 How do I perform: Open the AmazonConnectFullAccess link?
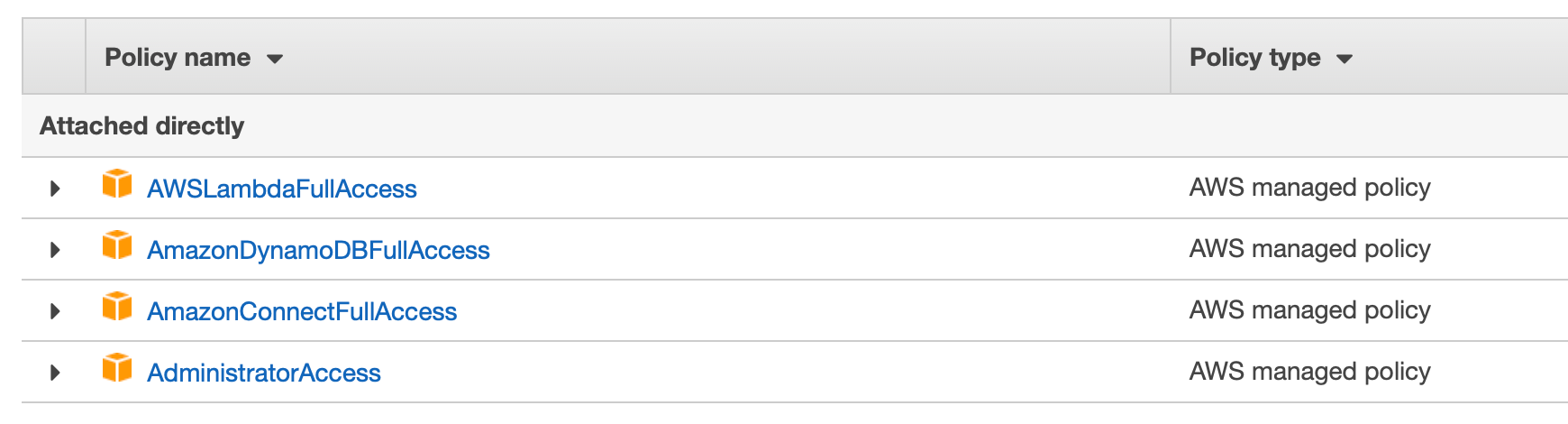pos(302,311)
